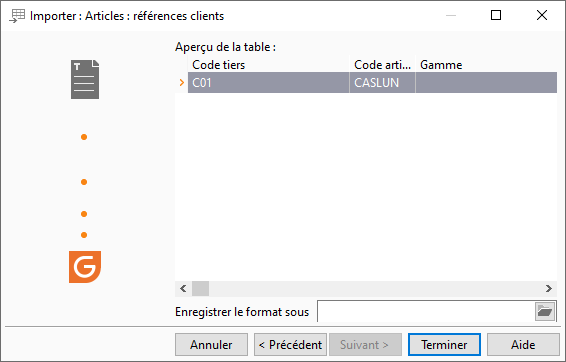Click the horizontal scrollbar right arrow
Image resolution: width=566 pixels, height=362 pixels.
549,288
